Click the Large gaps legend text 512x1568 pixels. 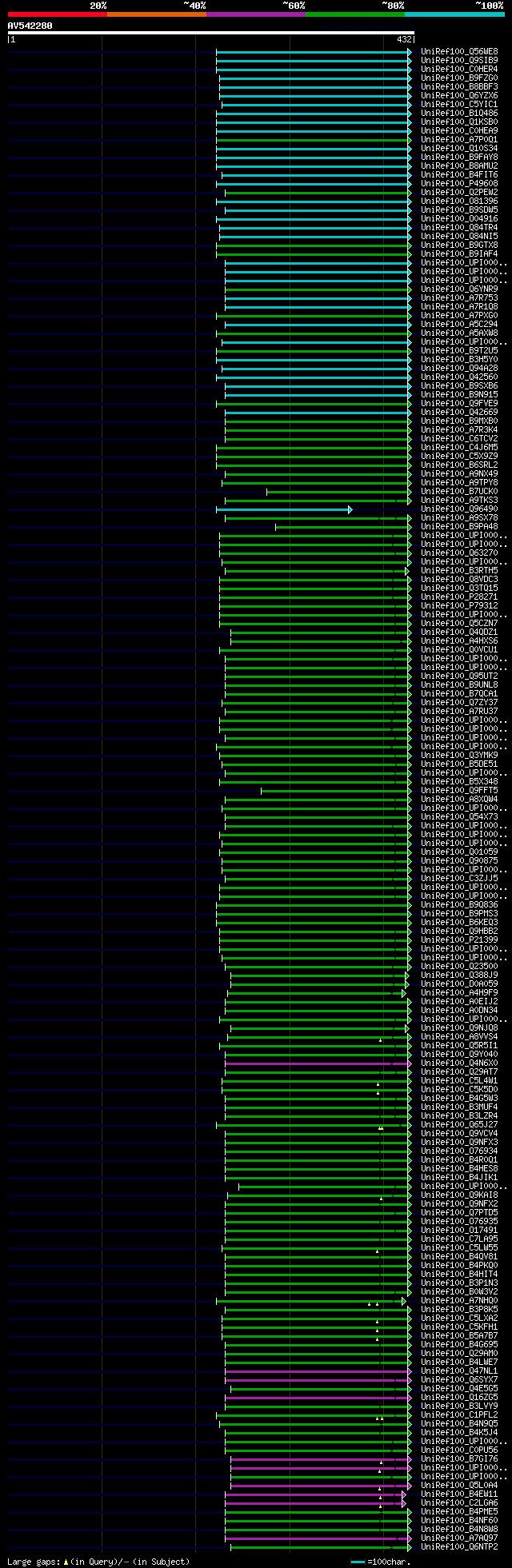(x=98, y=1562)
